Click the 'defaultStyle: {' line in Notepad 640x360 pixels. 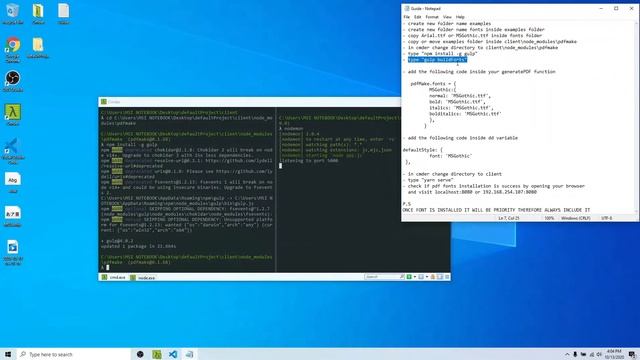tap(422, 150)
